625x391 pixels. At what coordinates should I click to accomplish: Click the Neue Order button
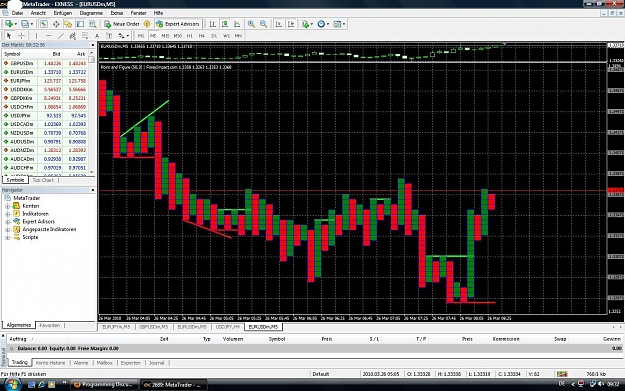[x=122, y=24]
